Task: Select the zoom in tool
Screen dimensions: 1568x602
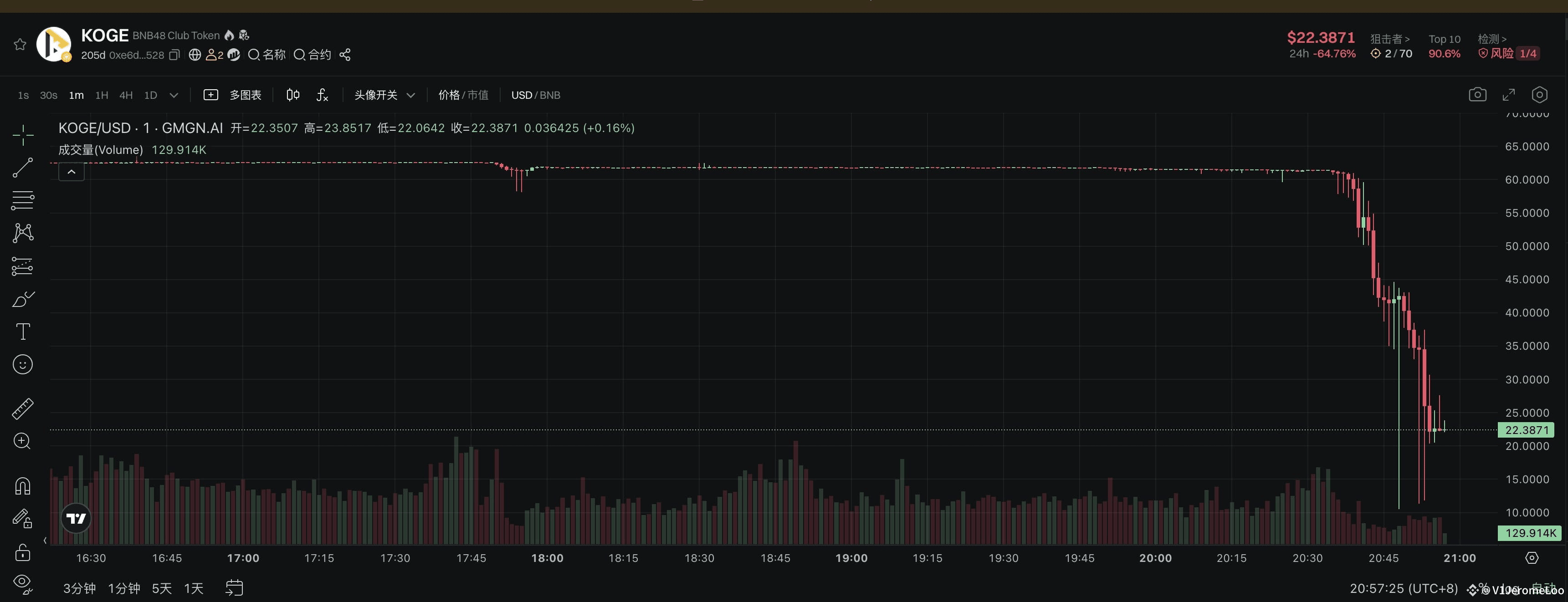Action: click(22, 441)
